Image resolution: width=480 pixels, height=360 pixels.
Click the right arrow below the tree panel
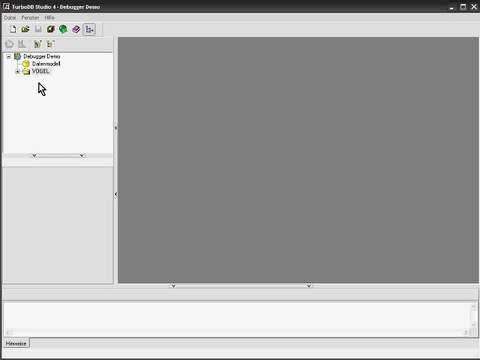[82, 156]
